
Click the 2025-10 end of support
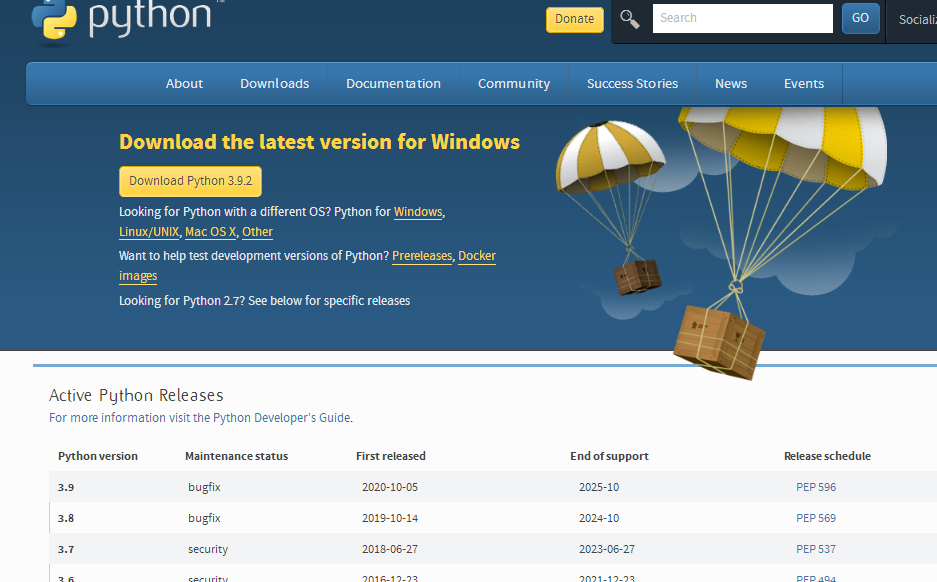(599, 487)
